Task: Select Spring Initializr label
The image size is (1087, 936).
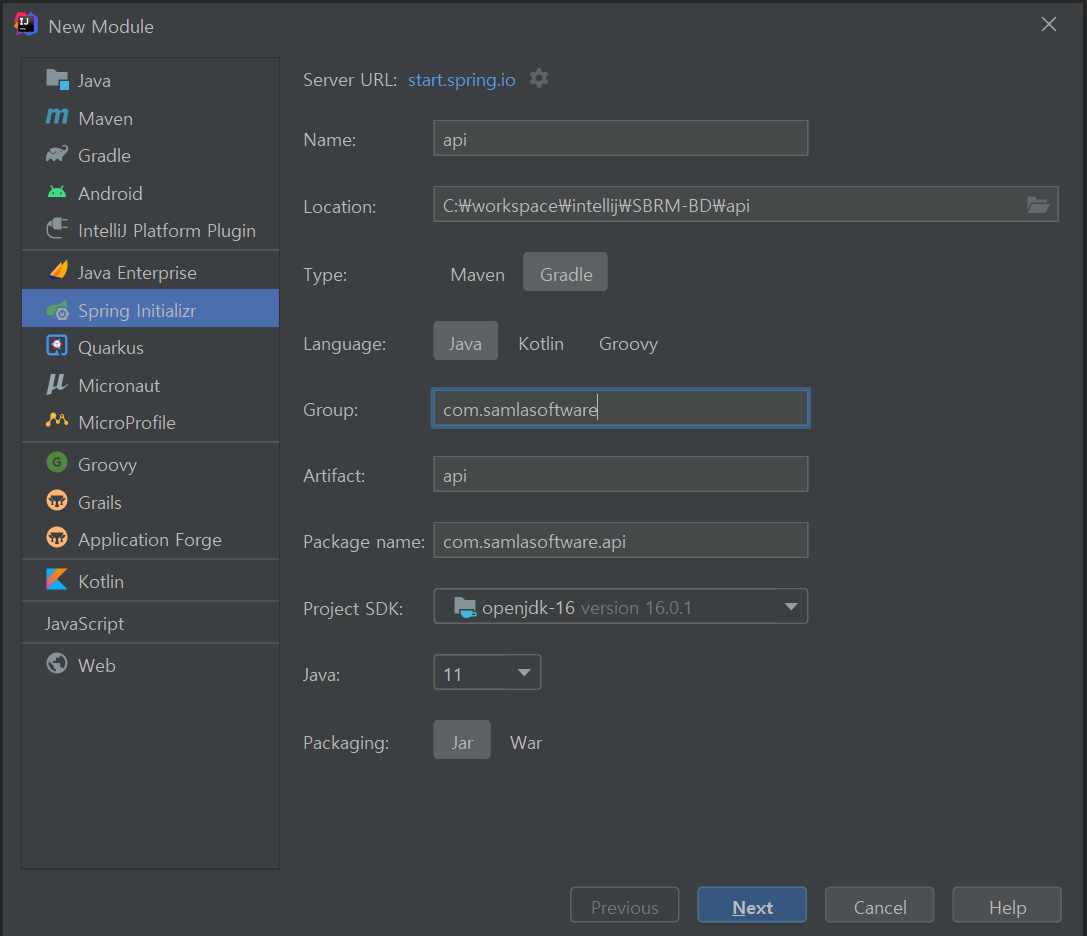Action: pos(137,311)
